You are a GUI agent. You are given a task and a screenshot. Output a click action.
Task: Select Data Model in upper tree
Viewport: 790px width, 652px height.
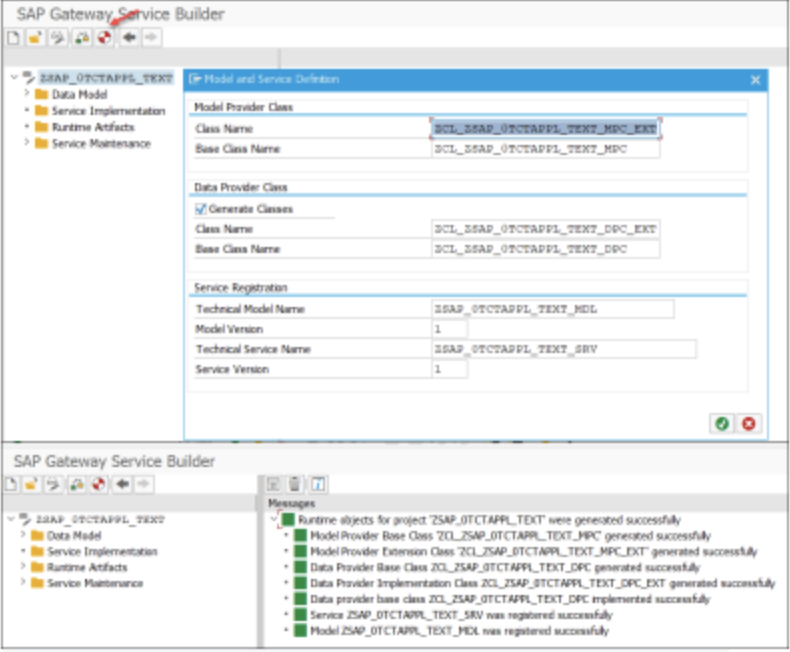click(x=80, y=94)
